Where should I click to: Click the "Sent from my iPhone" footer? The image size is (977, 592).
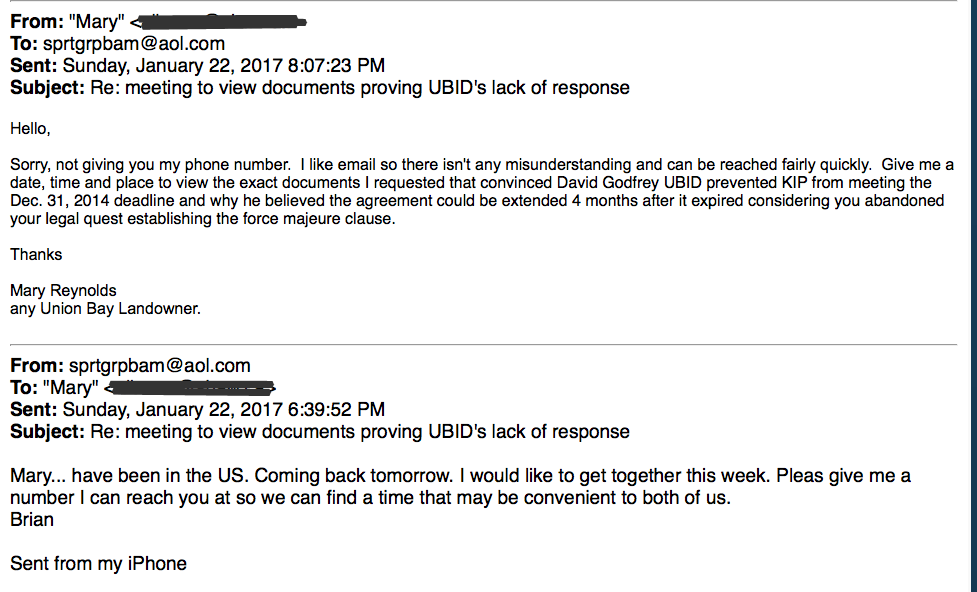coord(98,564)
